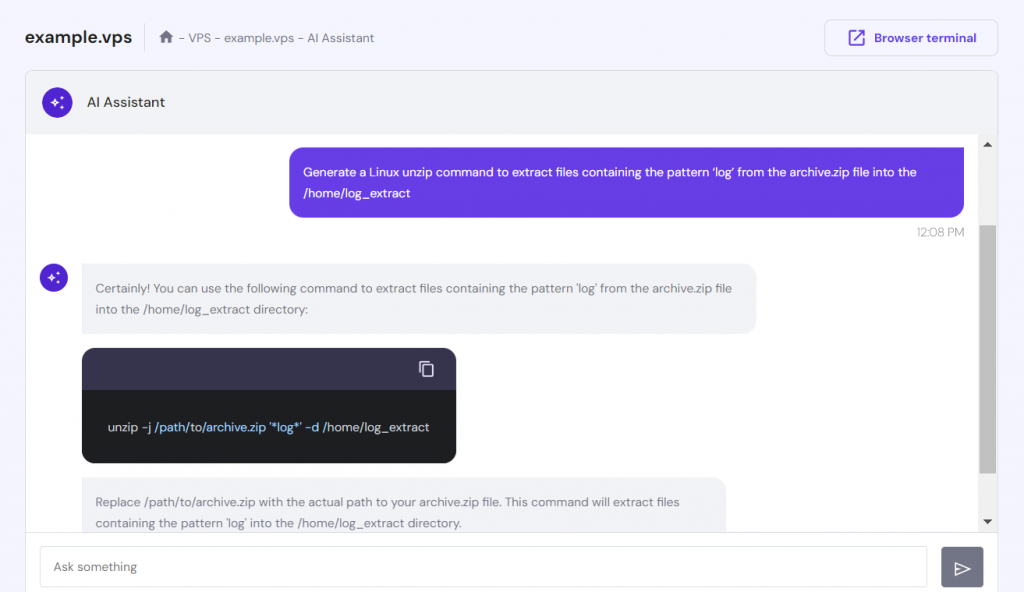Copy the unzip command code
This screenshot has height=592, width=1024.
click(426, 369)
